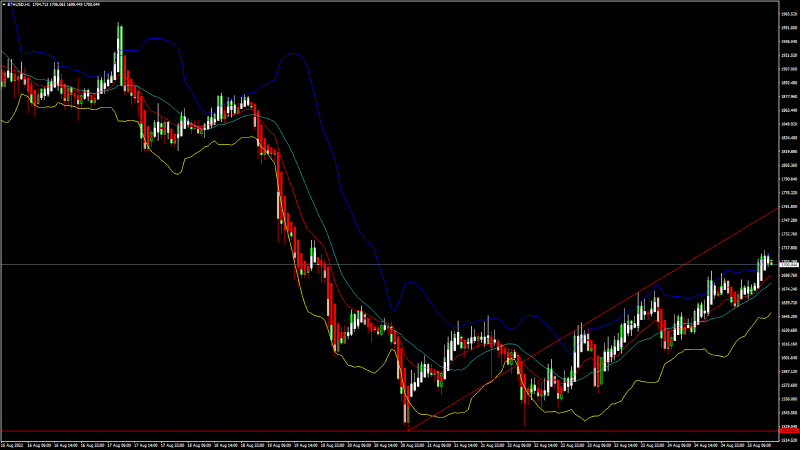Select the red horizontal support line
Image resolution: width=800 pixels, height=450 pixels.
(x=390, y=431)
